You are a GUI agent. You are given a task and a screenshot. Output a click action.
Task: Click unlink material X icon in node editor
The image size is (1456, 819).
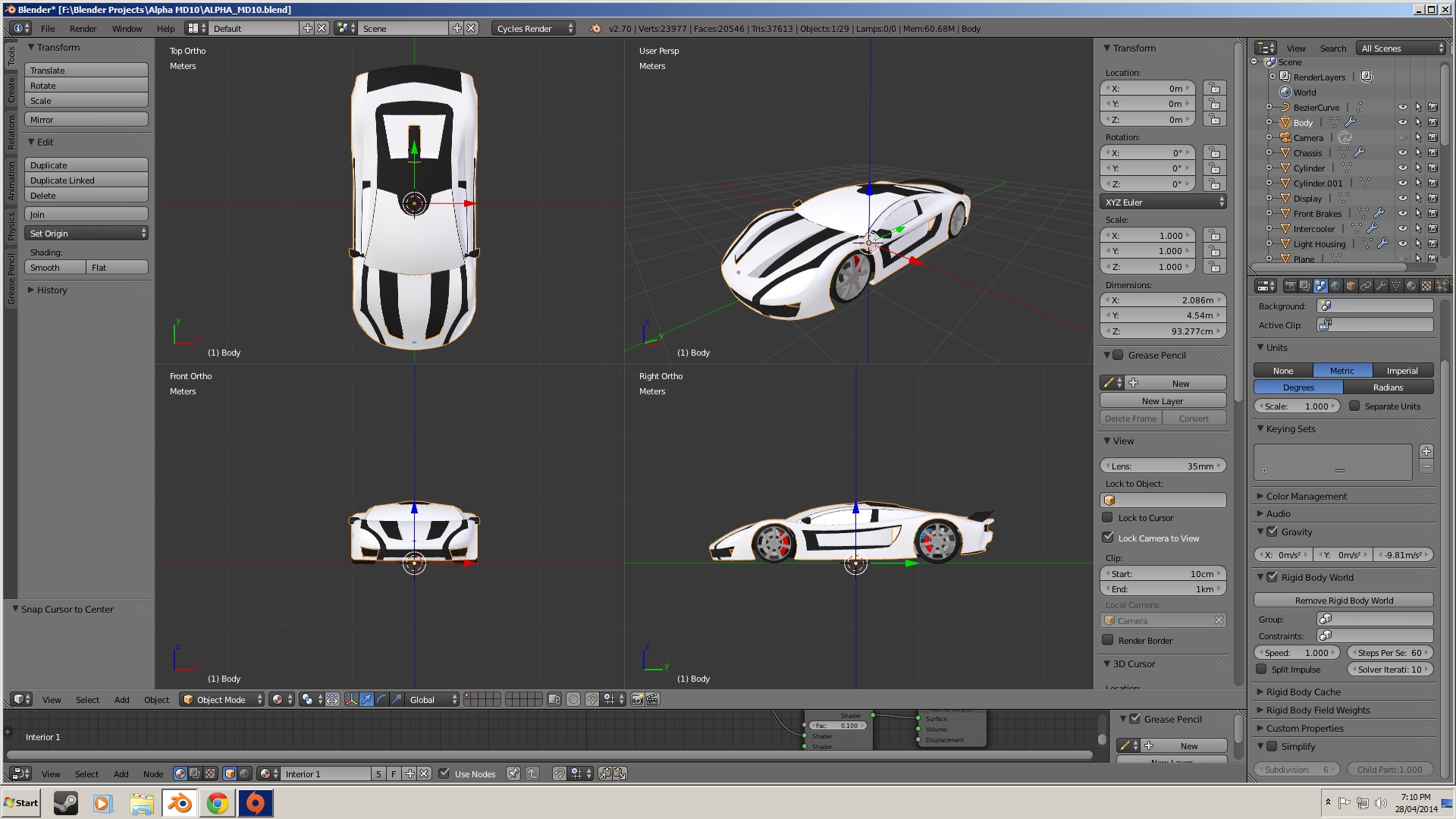click(x=425, y=773)
